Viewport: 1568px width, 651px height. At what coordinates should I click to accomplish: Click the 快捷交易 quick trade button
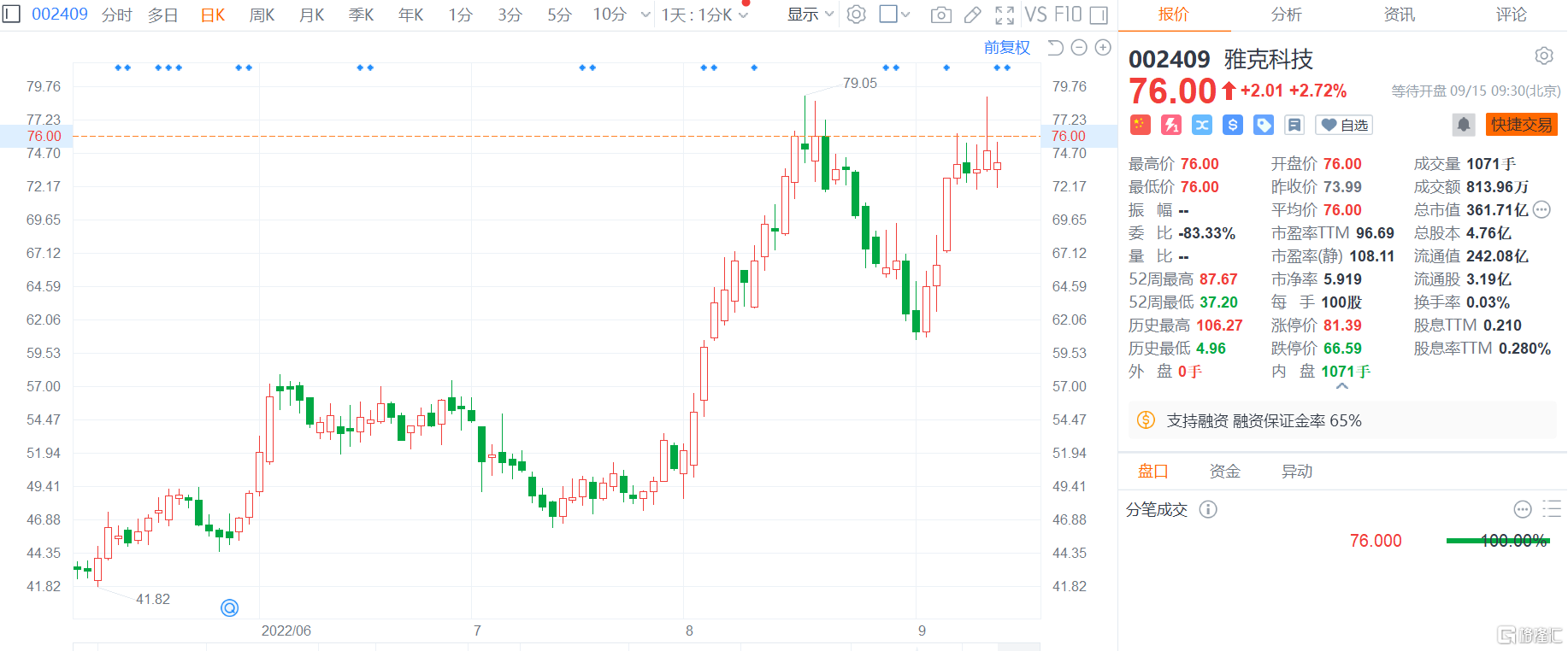1521,125
